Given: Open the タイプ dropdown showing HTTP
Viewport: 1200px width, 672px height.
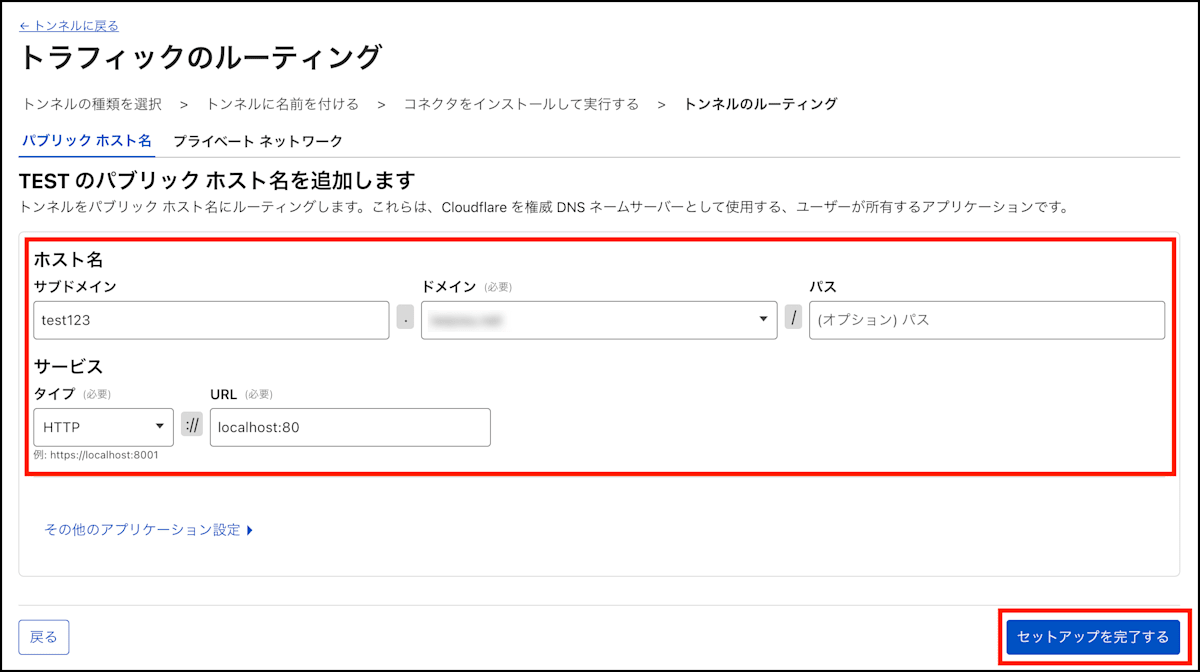Looking at the screenshot, I should 104,427.
